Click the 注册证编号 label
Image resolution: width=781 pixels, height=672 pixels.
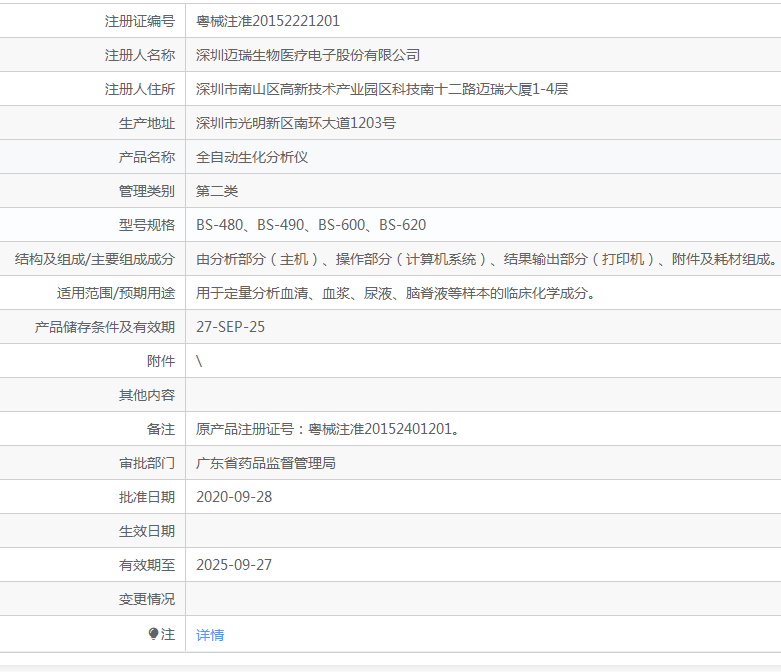point(140,21)
